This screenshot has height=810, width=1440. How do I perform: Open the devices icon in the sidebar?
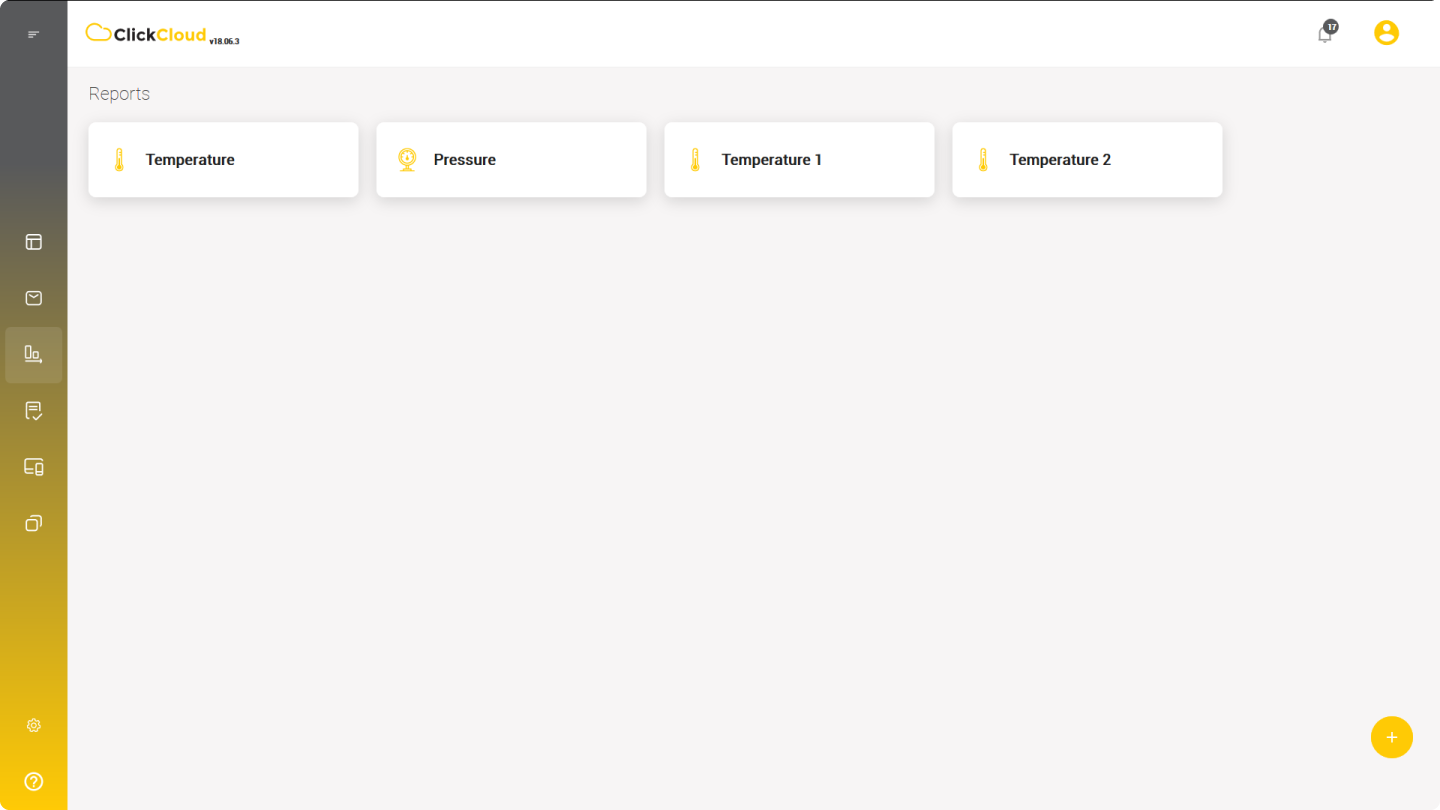point(33,467)
